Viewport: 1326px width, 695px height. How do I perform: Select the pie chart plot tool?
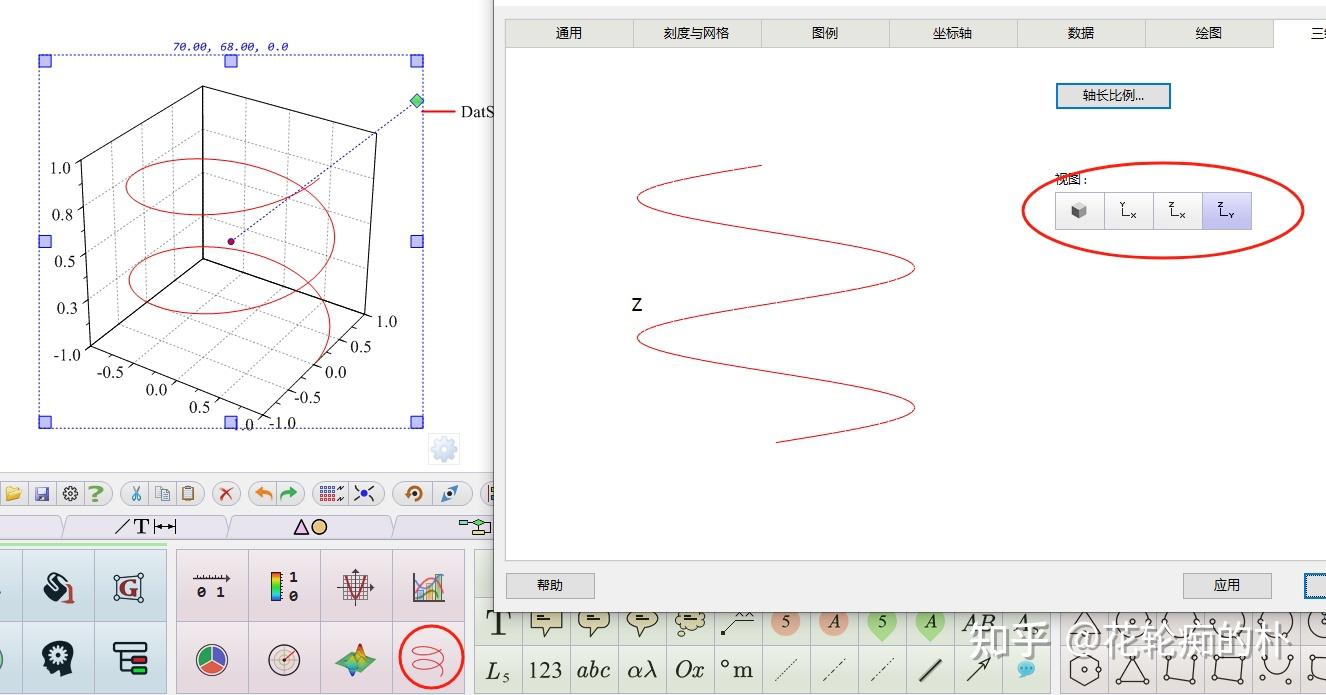213,658
